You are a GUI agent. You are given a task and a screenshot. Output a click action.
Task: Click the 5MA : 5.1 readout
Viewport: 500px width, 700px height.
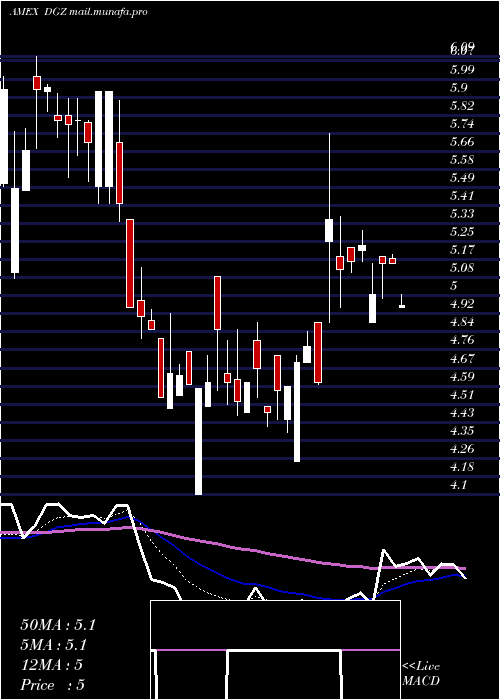click(54, 645)
